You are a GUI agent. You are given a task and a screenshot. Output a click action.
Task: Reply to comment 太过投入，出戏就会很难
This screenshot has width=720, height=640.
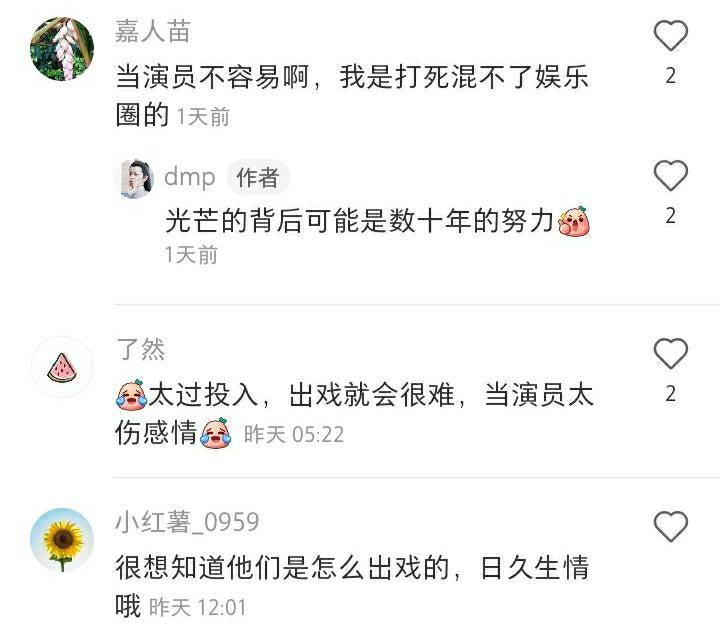[x=354, y=414]
